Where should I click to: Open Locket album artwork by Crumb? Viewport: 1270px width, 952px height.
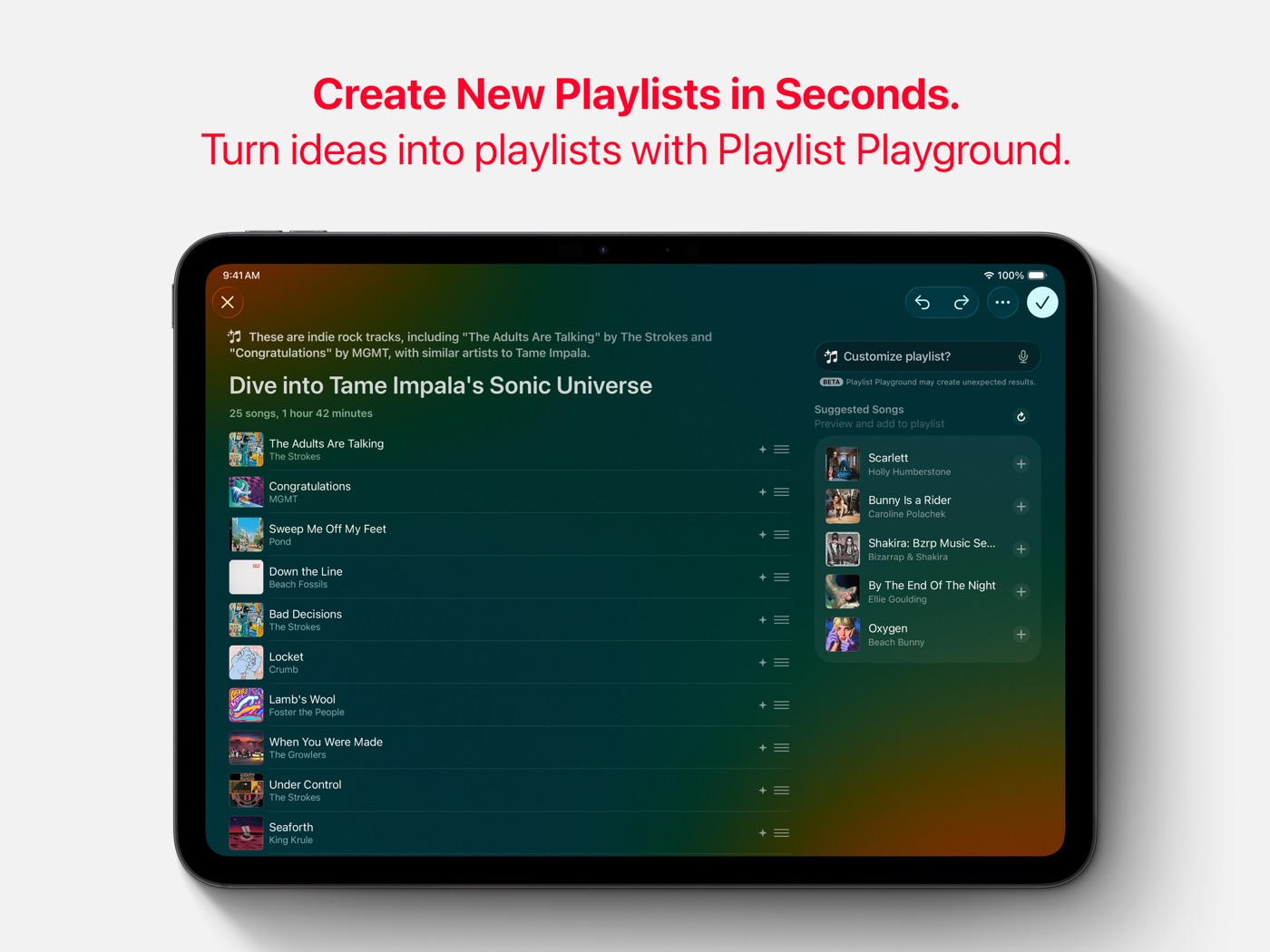click(246, 663)
